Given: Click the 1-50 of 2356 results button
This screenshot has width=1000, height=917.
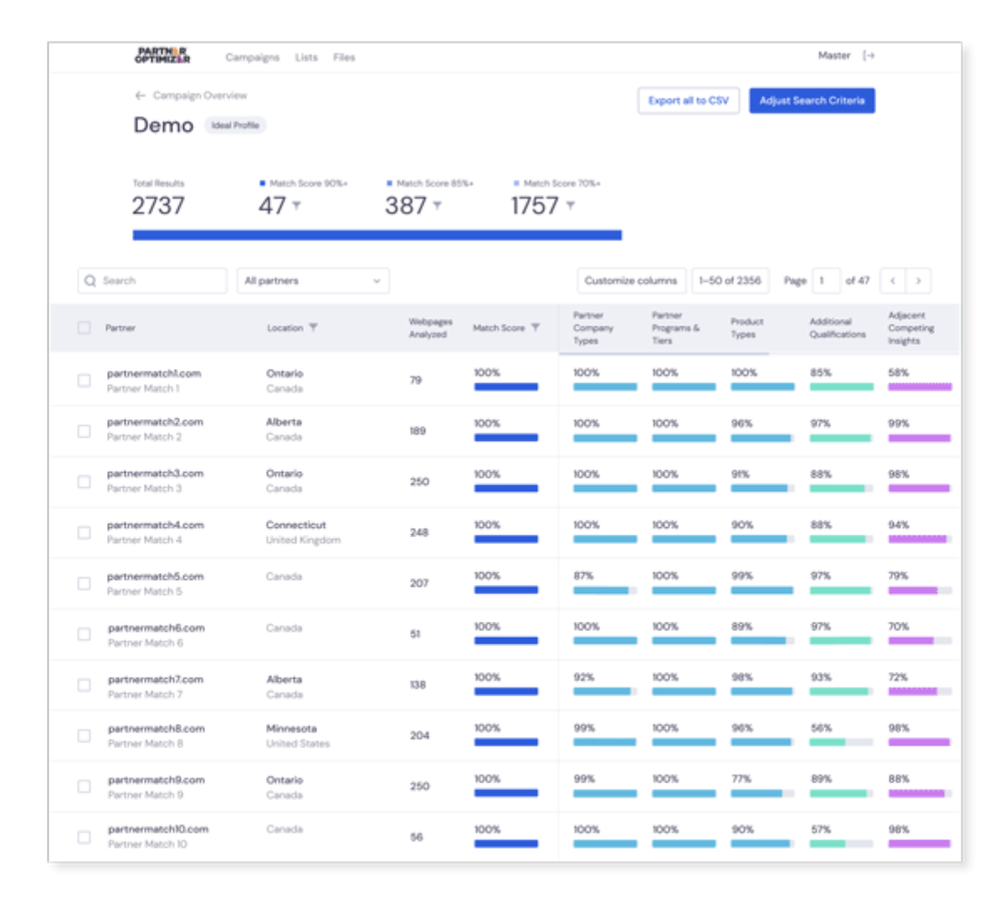Looking at the screenshot, I should [730, 281].
